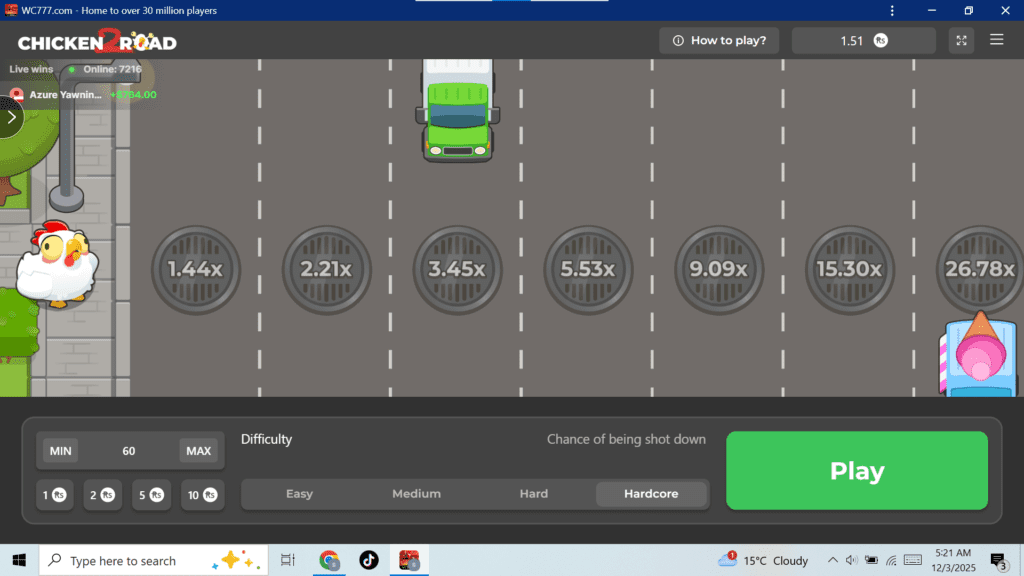Click the bet amount field showing 60
Viewport: 1024px width, 576px height.
[129, 451]
